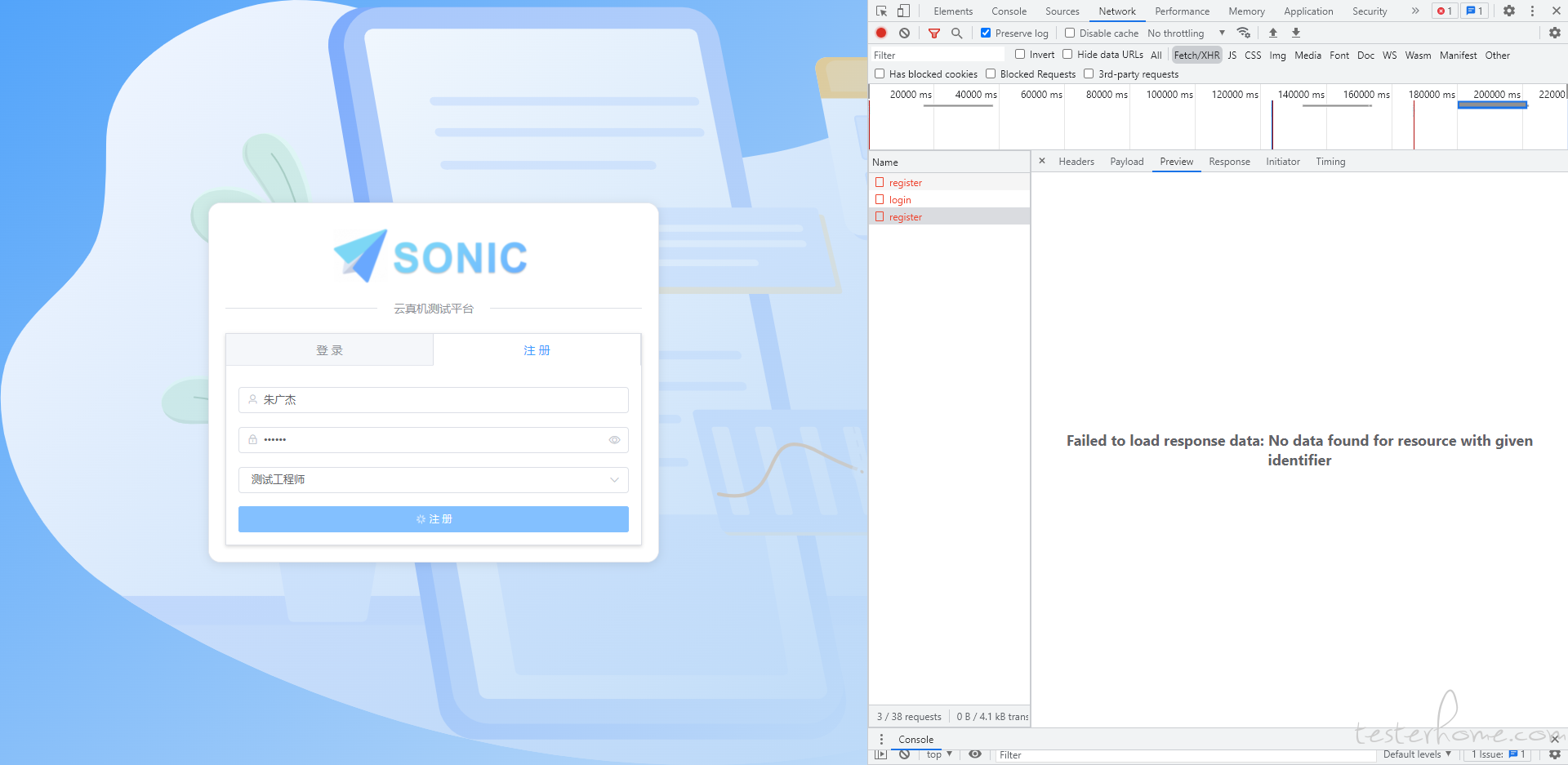The height and width of the screenshot is (765, 1568).
Task: Create live expression eye icon
Action: (975, 754)
